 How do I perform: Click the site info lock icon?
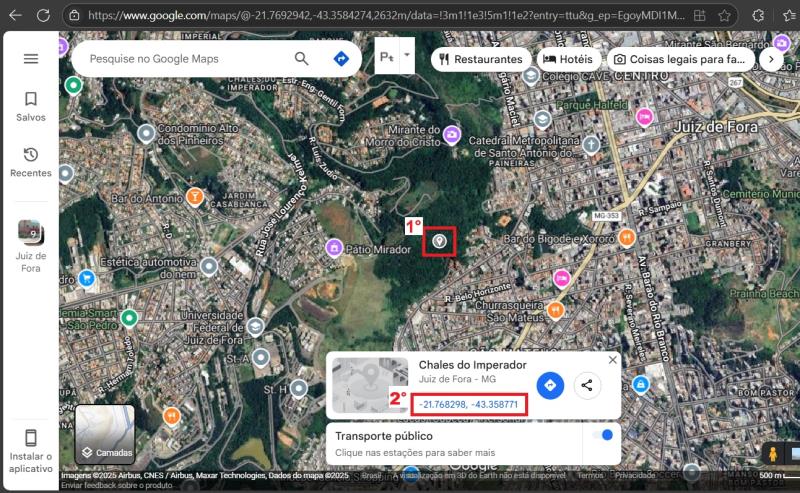tap(74, 15)
